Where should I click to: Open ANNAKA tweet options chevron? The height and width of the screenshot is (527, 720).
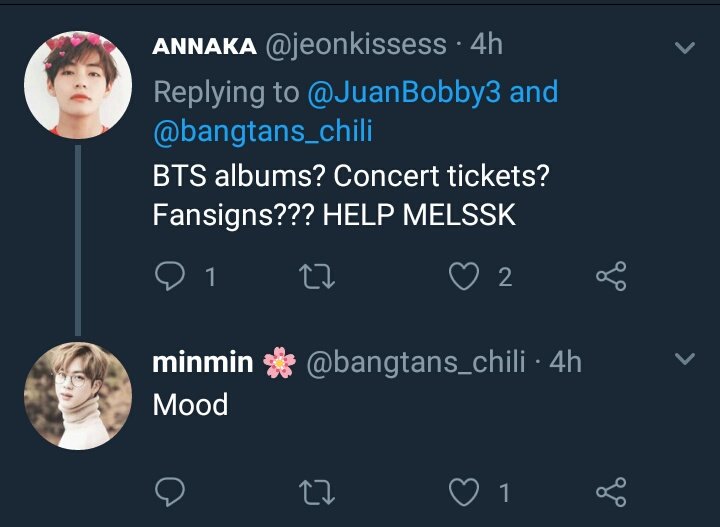click(685, 47)
